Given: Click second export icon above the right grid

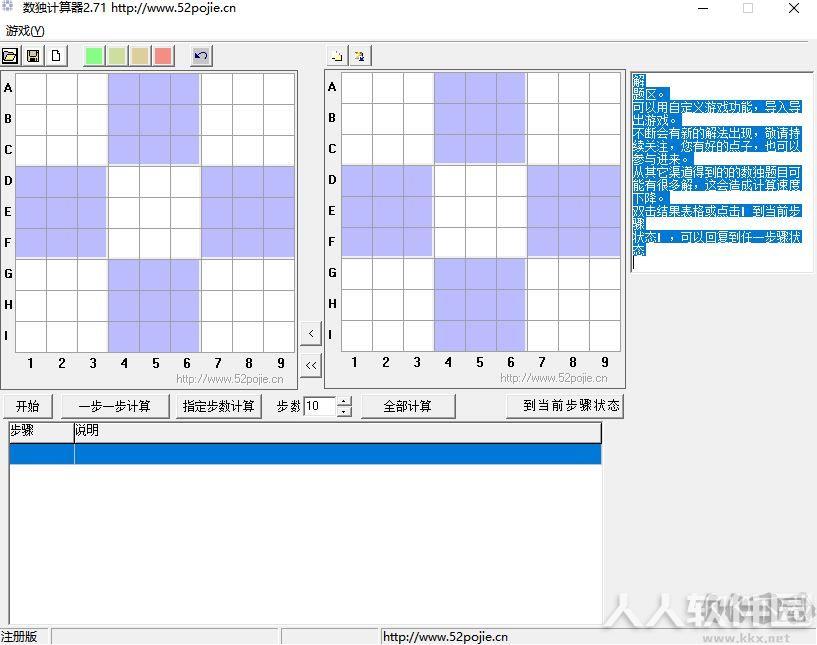Looking at the screenshot, I should (360, 56).
